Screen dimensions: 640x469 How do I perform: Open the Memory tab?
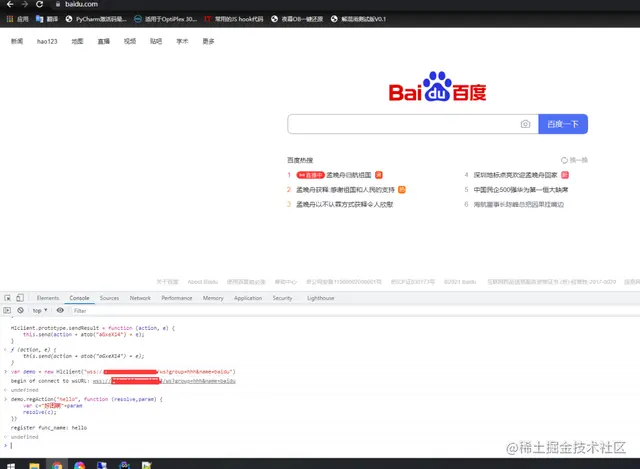213,298
